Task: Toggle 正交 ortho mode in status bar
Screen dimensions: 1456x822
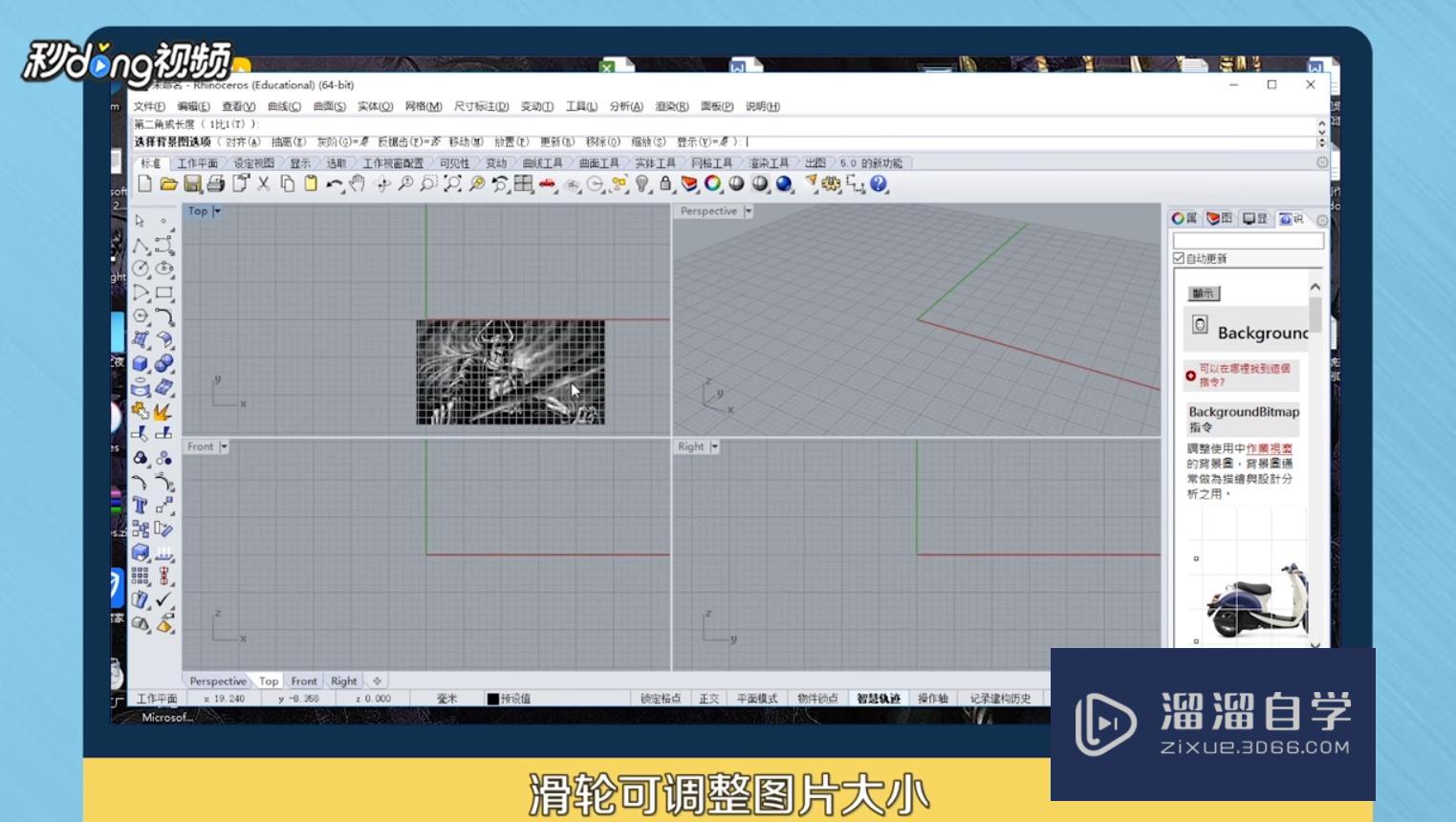Action: [x=708, y=699]
